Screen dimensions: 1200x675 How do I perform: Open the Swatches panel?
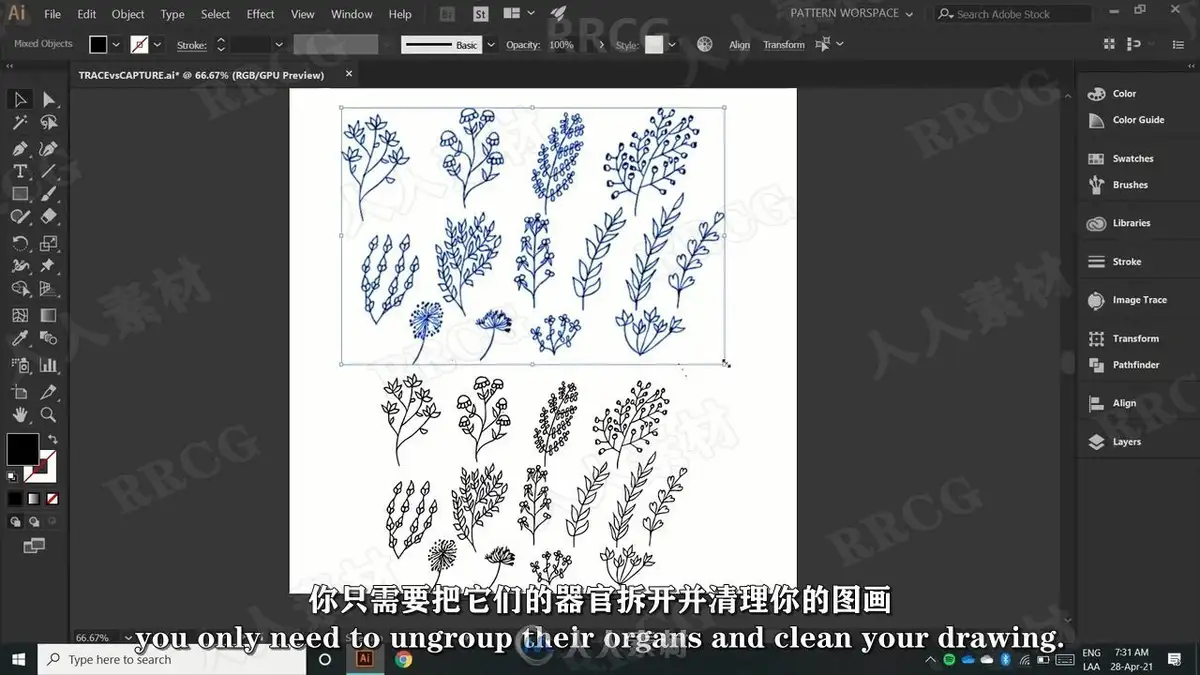(1121, 158)
